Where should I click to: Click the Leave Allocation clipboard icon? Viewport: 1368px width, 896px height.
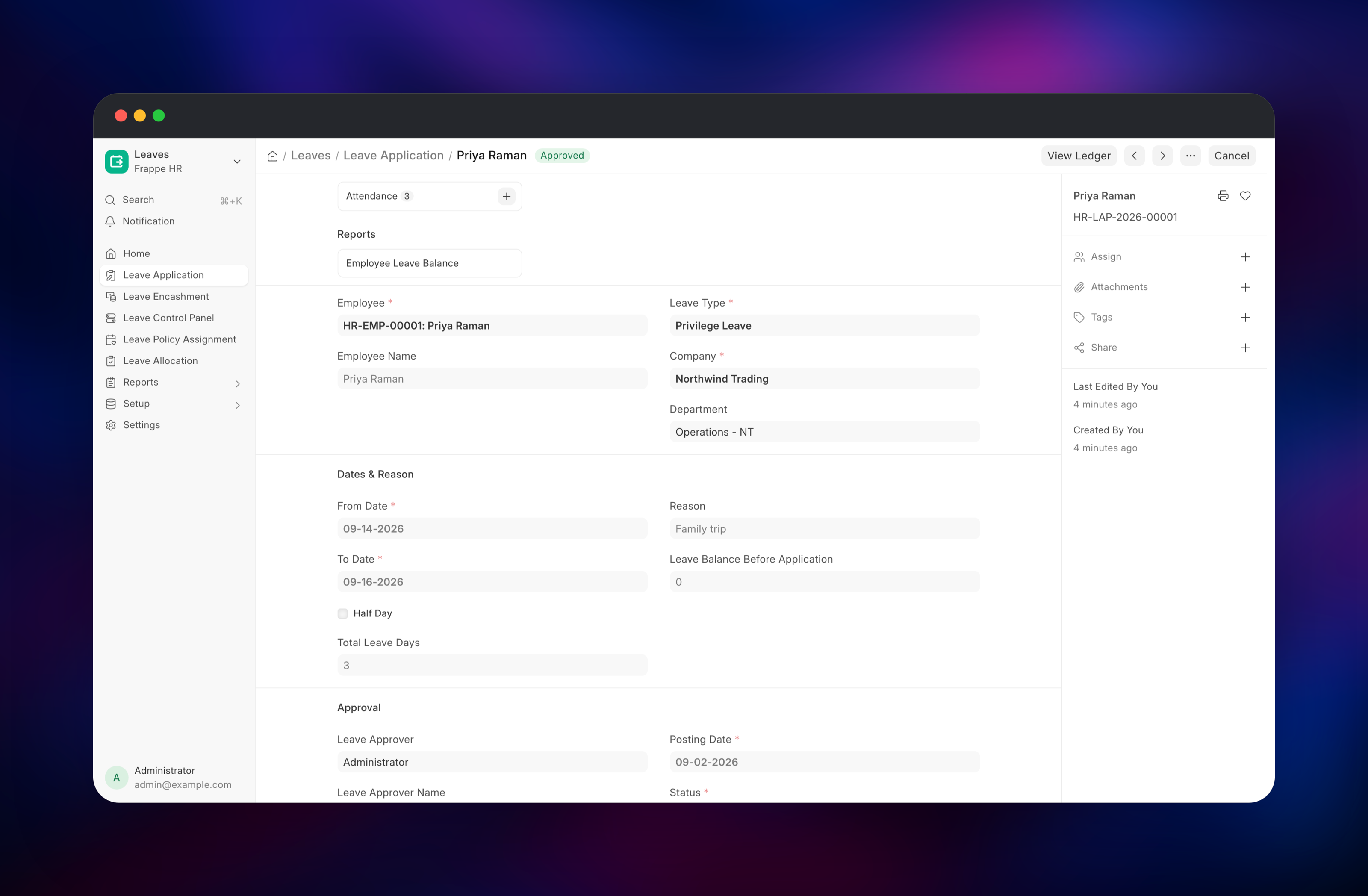tap(111, 361)
